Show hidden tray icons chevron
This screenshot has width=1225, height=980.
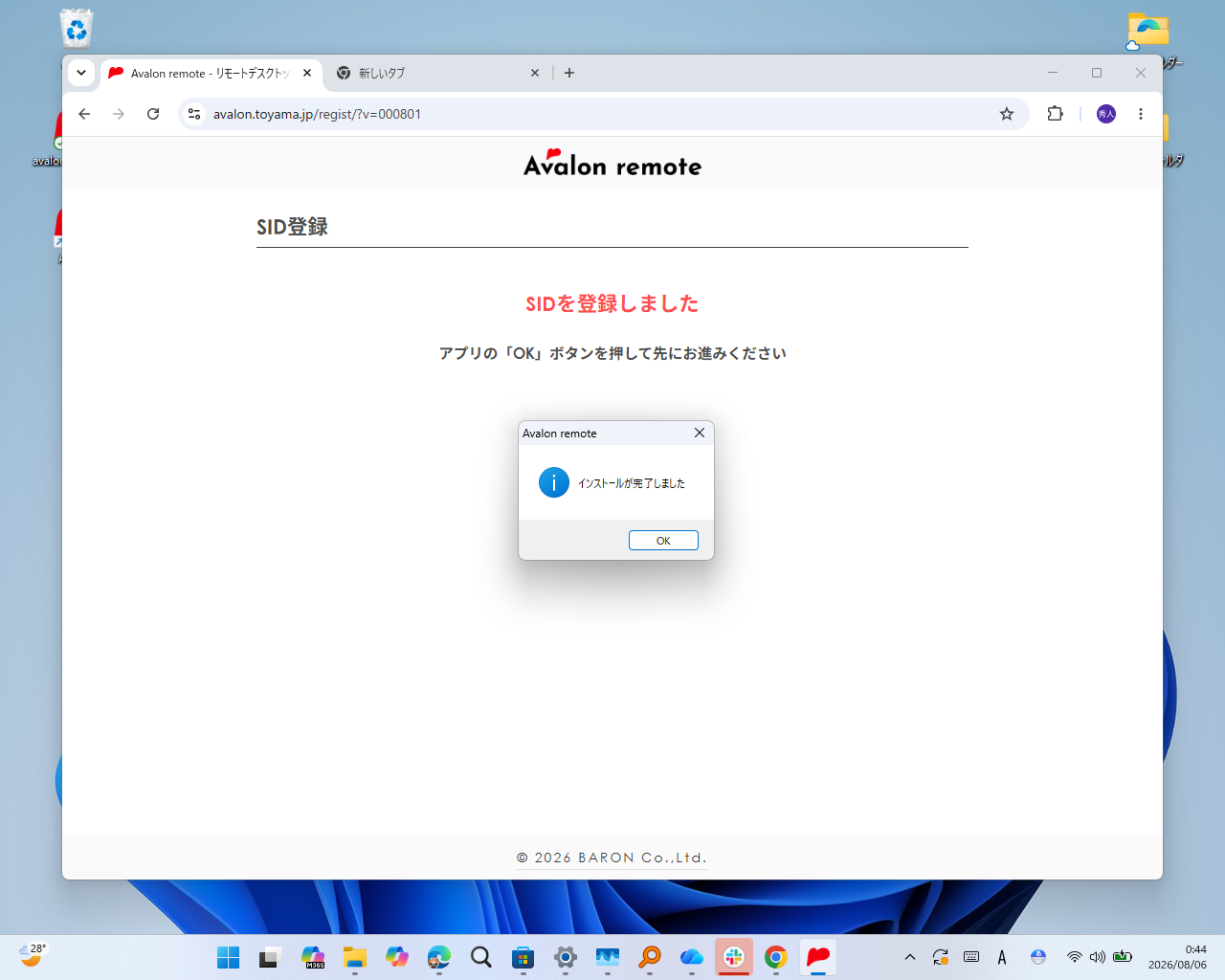(x=910, y=957)
